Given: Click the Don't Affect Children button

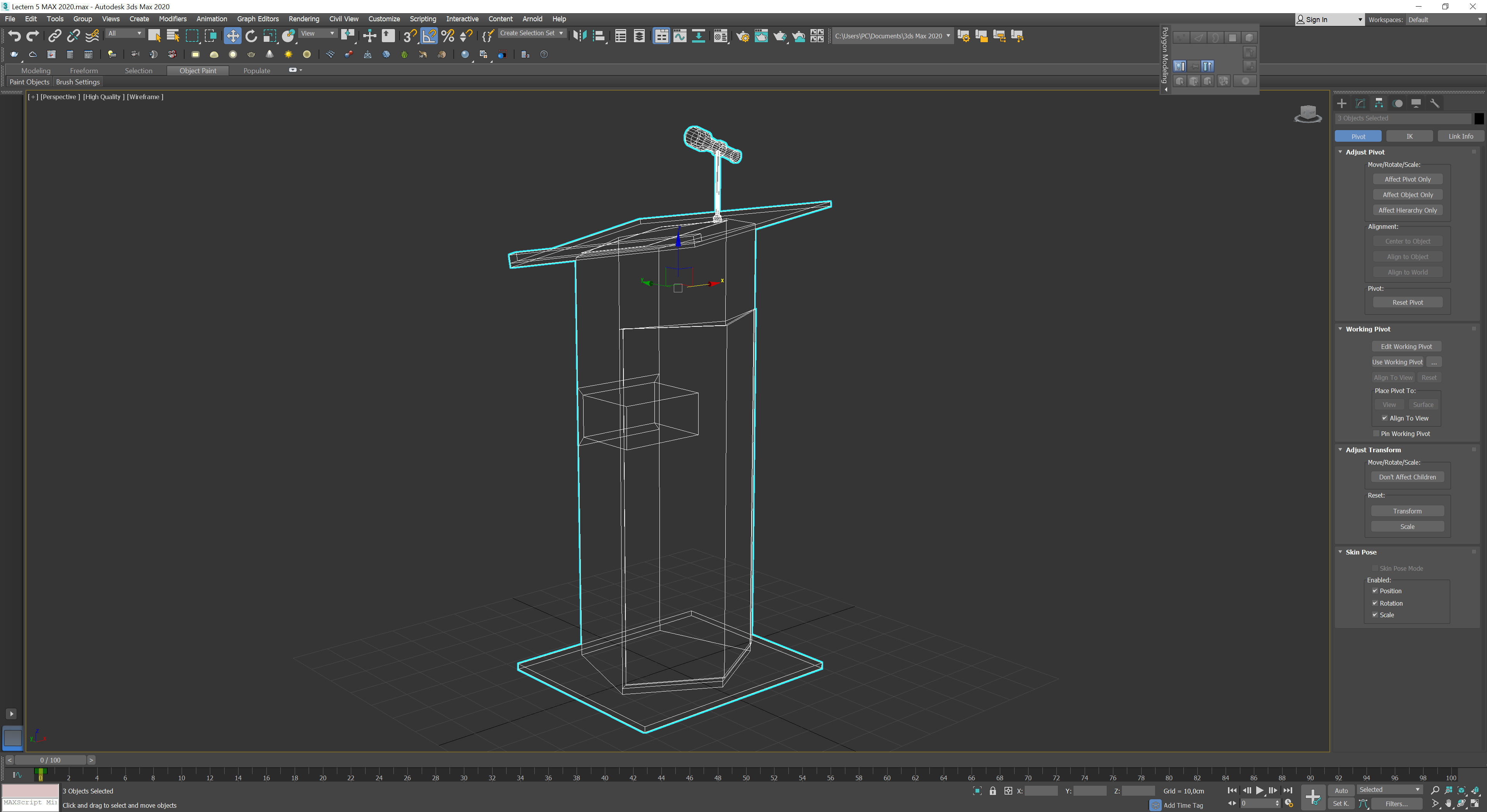Looking at the screenshot, I should [1407, 477].
